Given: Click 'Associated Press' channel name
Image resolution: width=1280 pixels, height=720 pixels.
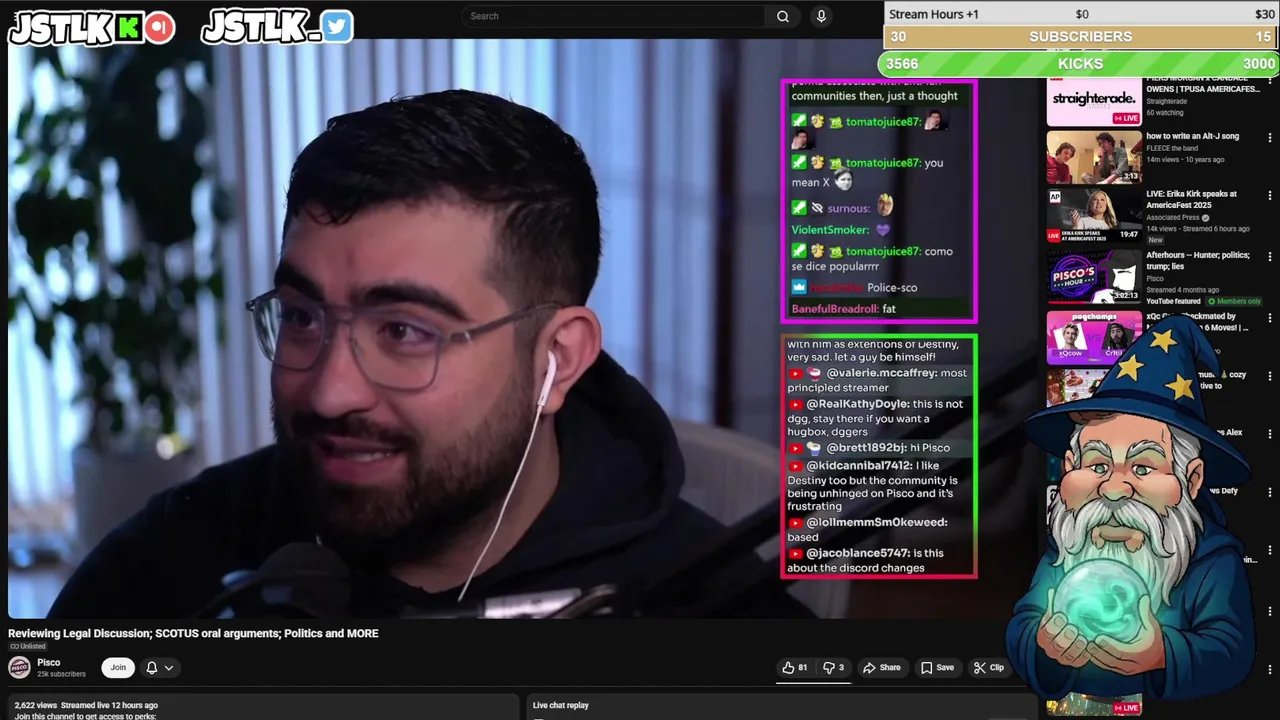Looking at the screenshot, I should 1173,218.
